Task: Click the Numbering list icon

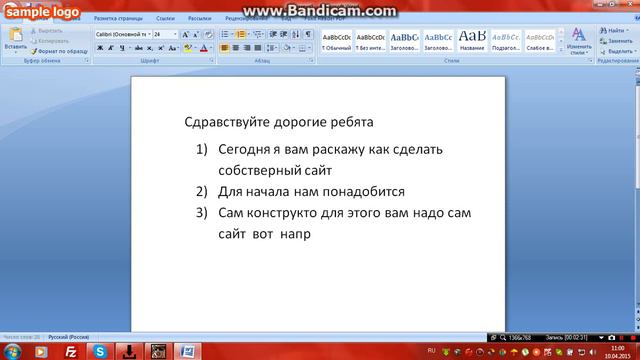Action: tap(240, 35)
